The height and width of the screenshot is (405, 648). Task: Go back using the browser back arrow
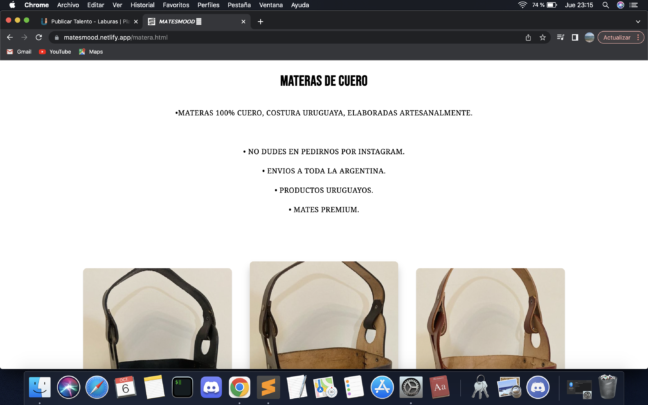click(10, 37)
